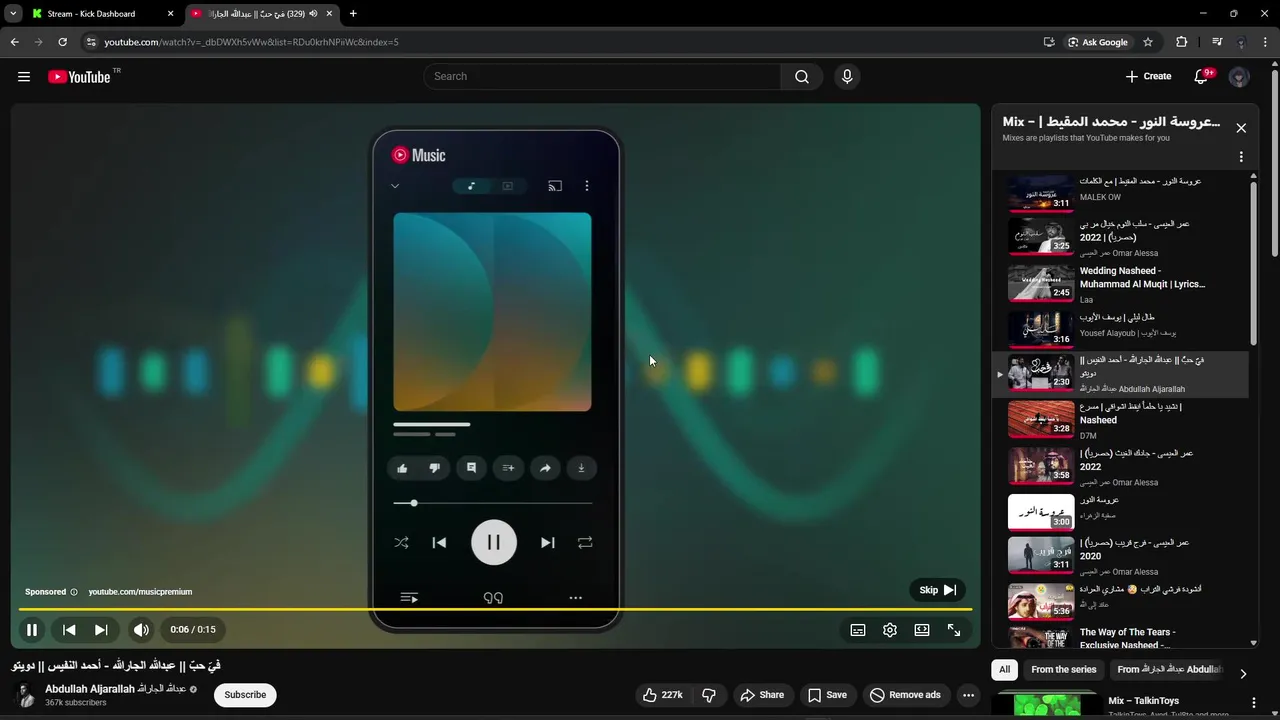Image resolution: width=1280 pixels, height=720 pixels.
Task: Close the Kick Dashboard browser tab
Action: coord(170,14)
